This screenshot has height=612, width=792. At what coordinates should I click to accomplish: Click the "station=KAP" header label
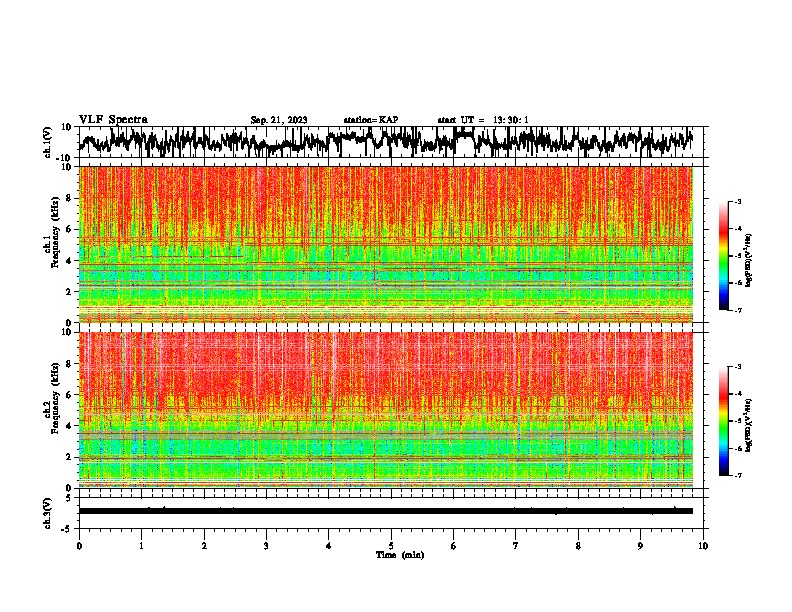tap(371, 120)
